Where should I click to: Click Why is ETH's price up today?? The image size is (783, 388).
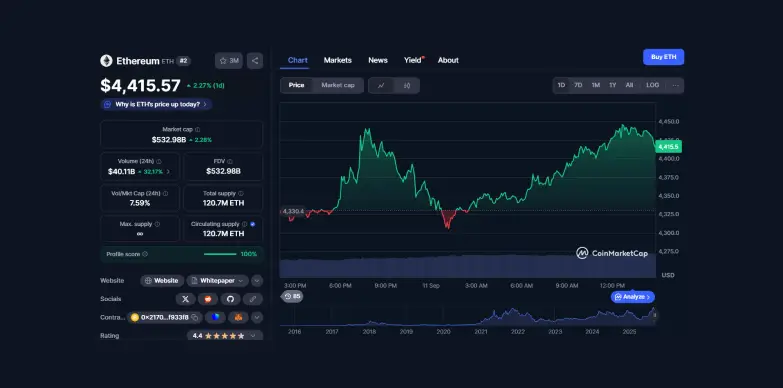[156, 104]
